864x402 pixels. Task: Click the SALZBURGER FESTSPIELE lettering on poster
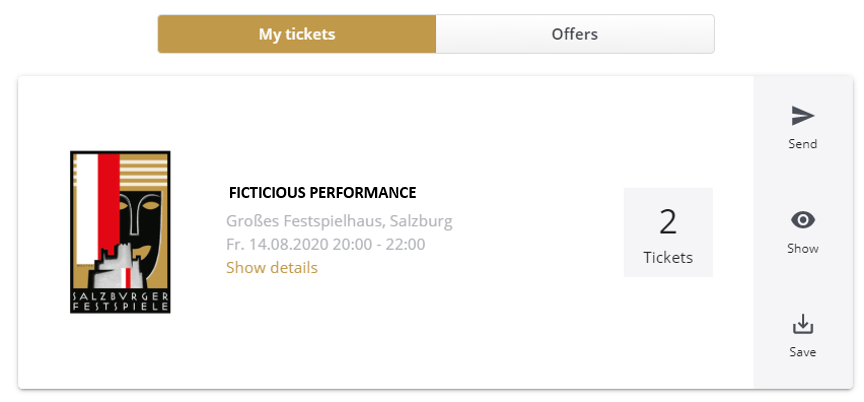tap(120, 302)
